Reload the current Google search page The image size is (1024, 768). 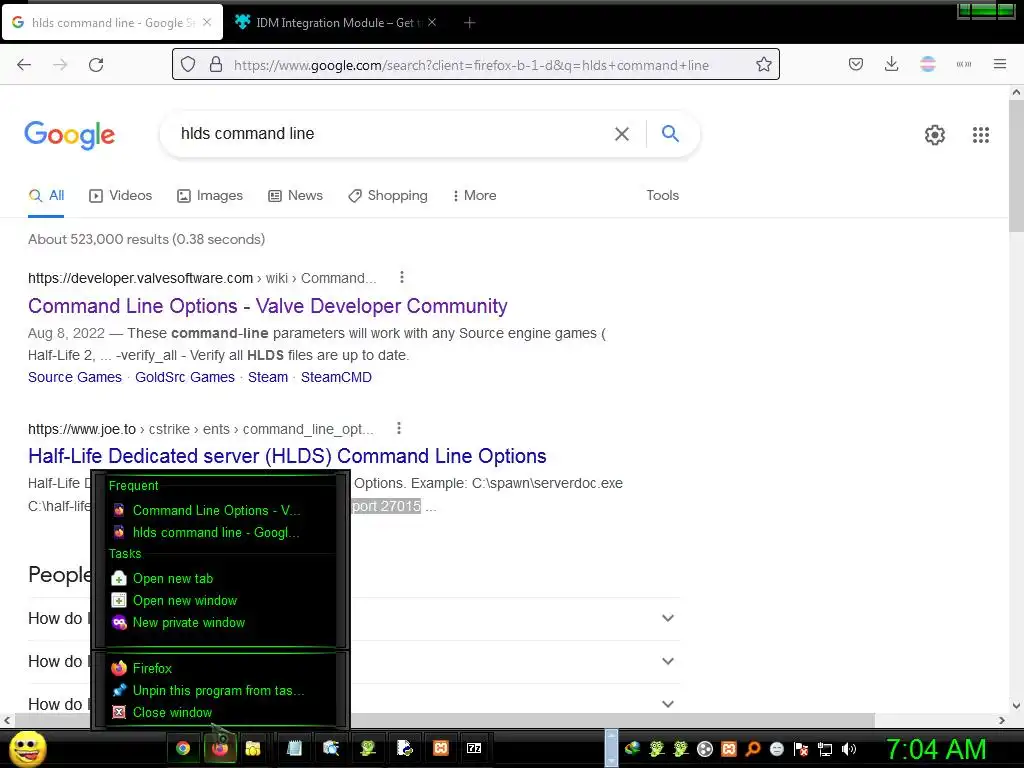96,64
